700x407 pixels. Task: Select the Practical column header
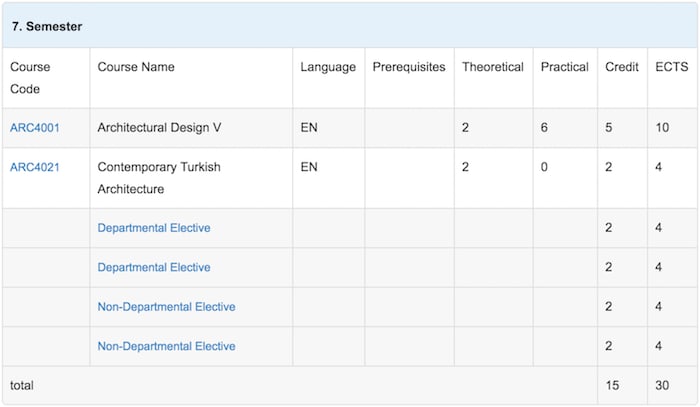pos(565,67)
